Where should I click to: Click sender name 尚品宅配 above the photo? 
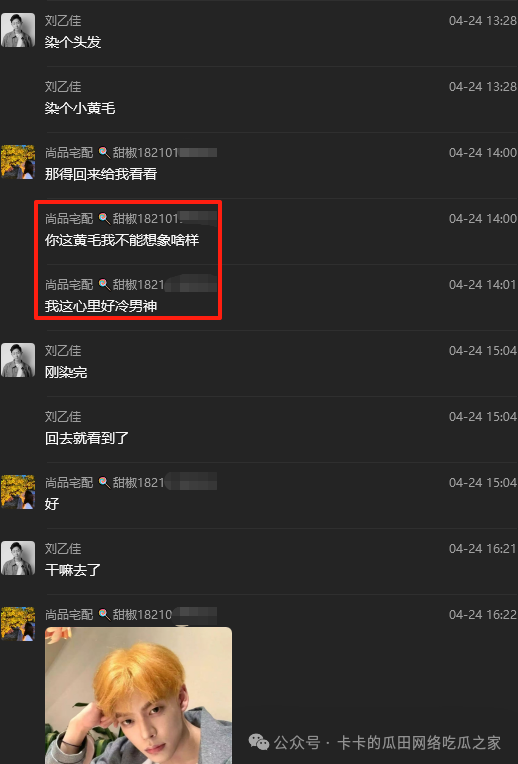(x=69, y=614)
